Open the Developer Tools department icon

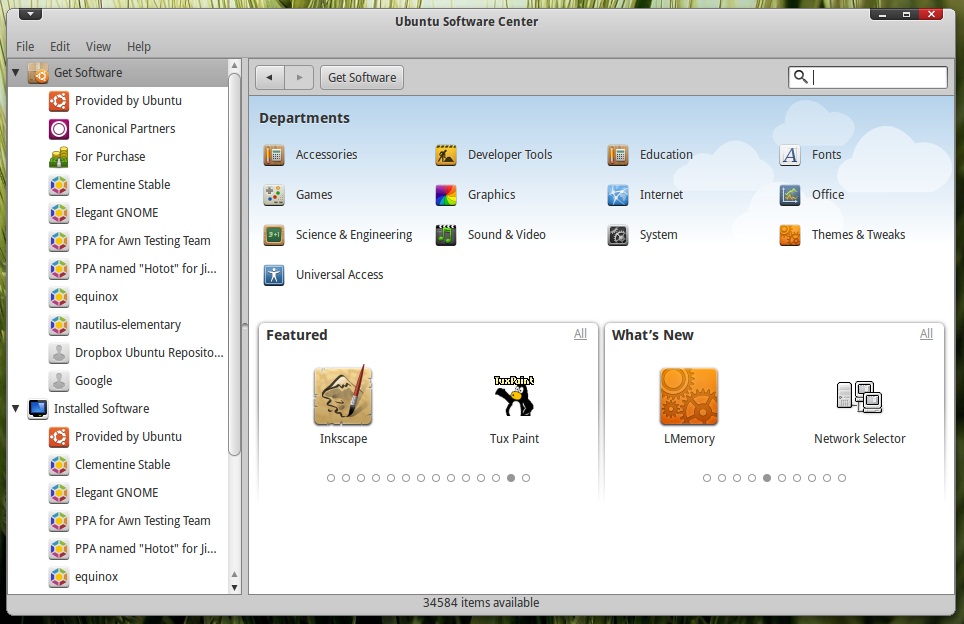pos(446,155)
